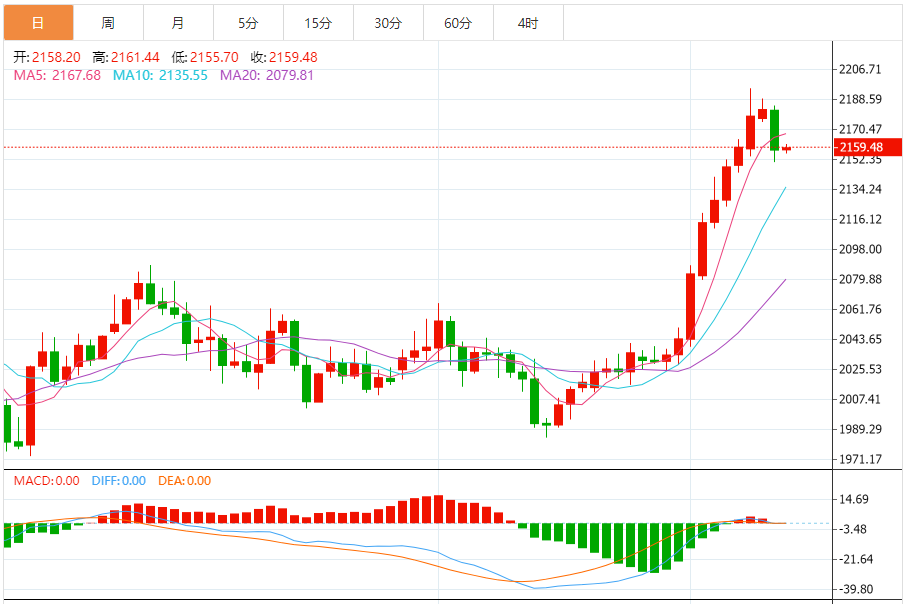Click the 1971.17 price axis label

point(861,459)
